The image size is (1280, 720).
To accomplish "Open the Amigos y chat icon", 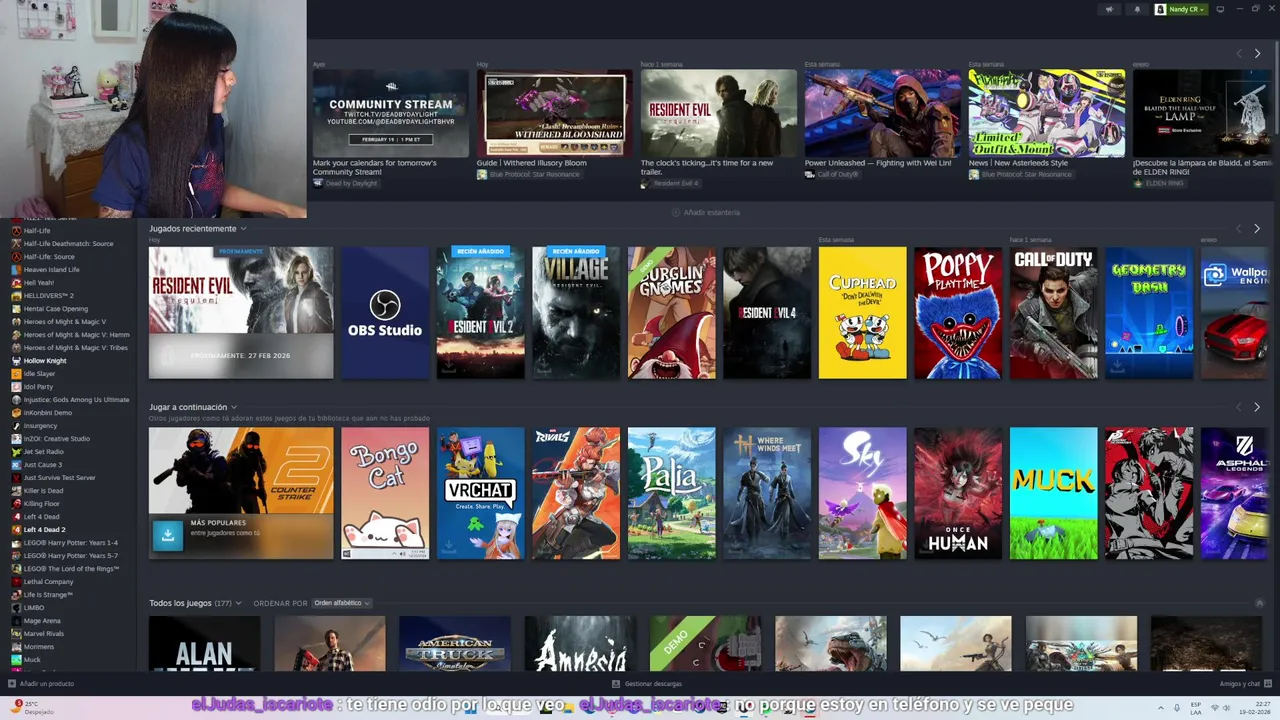I will [1267, 684].
